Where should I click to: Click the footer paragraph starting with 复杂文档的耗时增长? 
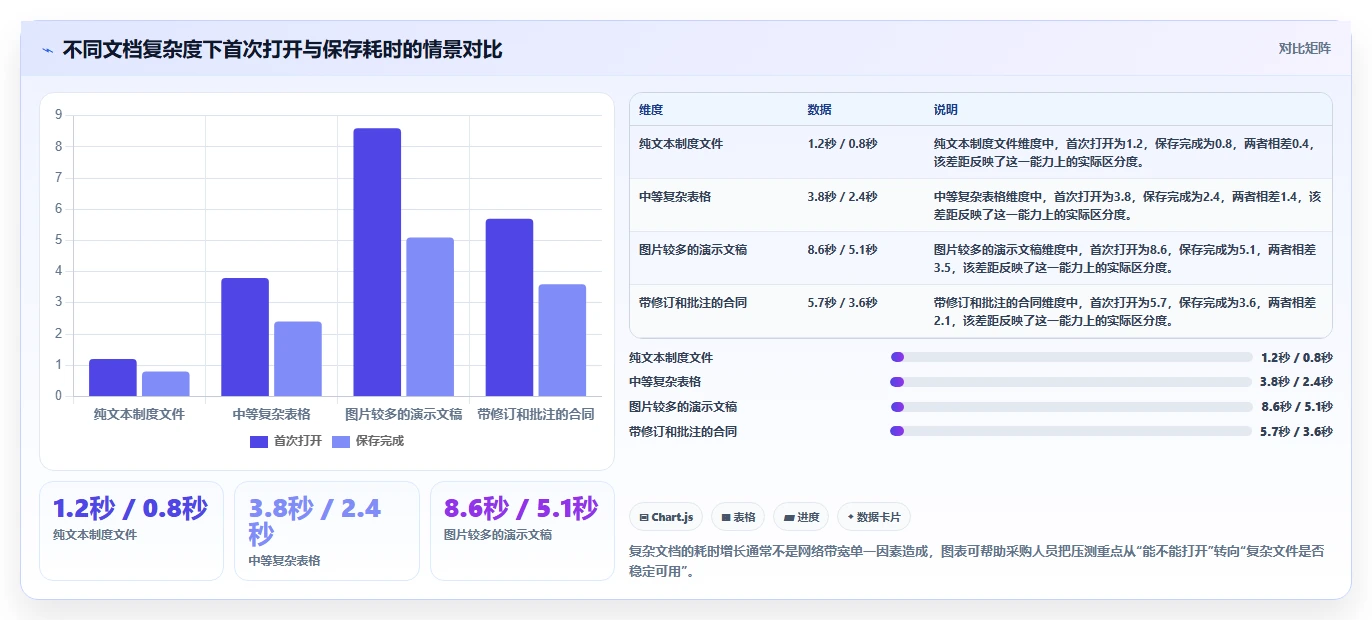(x=979, y=562)
